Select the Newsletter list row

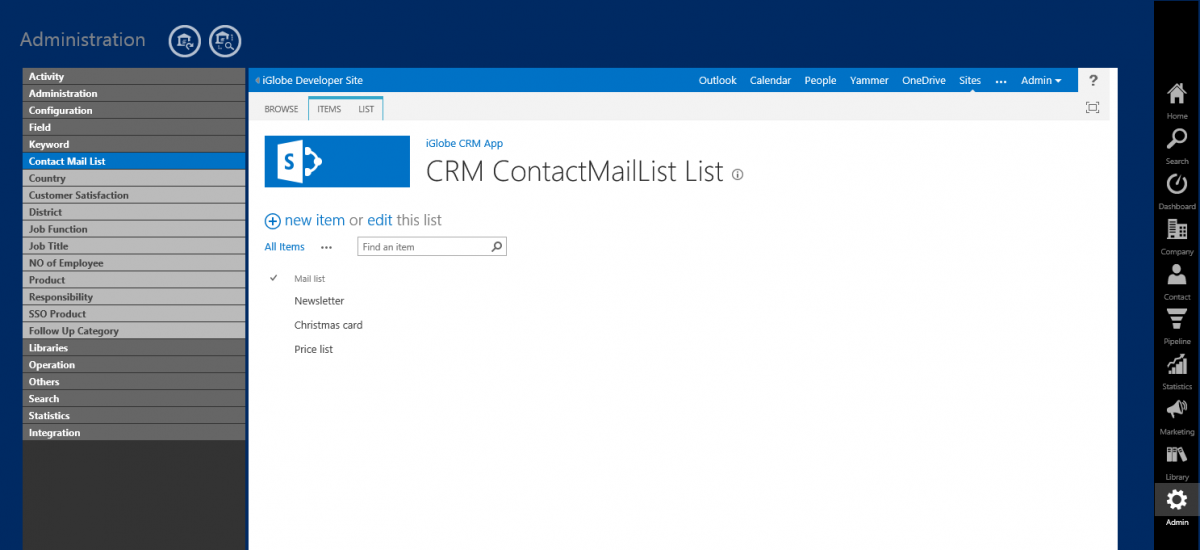319,301
